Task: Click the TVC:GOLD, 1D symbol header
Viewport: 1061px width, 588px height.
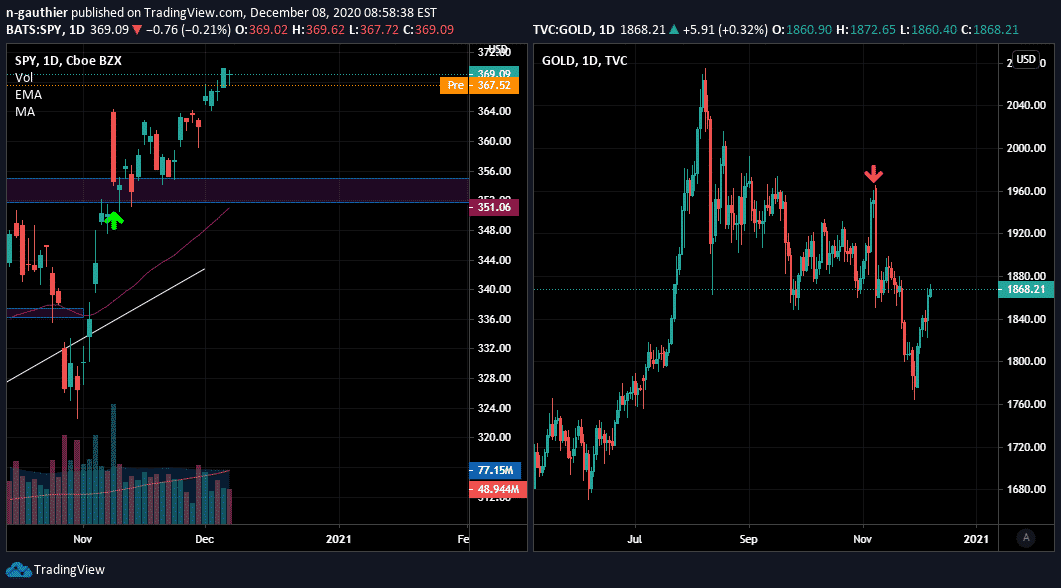Action: click(x=573, y=30)
